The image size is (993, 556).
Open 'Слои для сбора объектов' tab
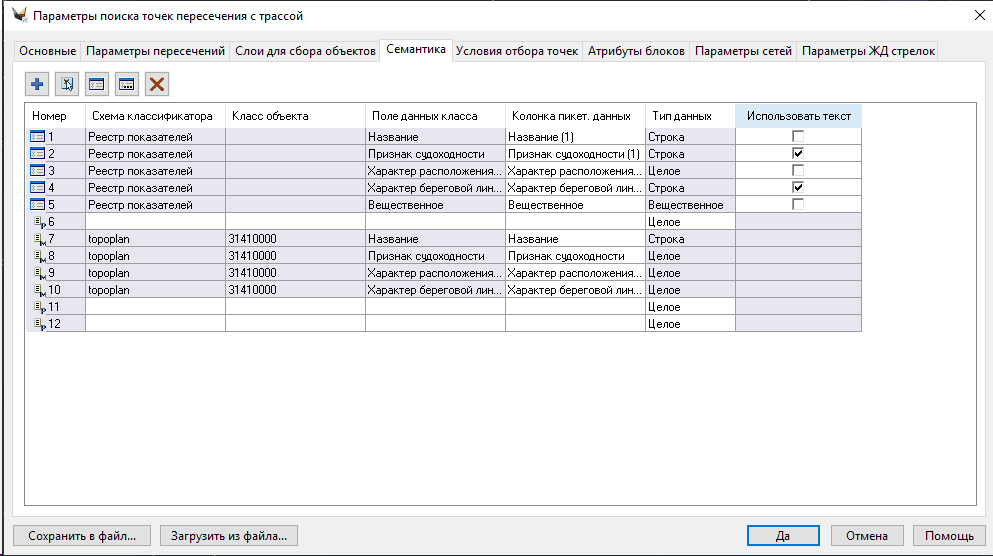(x=305, y=51)
